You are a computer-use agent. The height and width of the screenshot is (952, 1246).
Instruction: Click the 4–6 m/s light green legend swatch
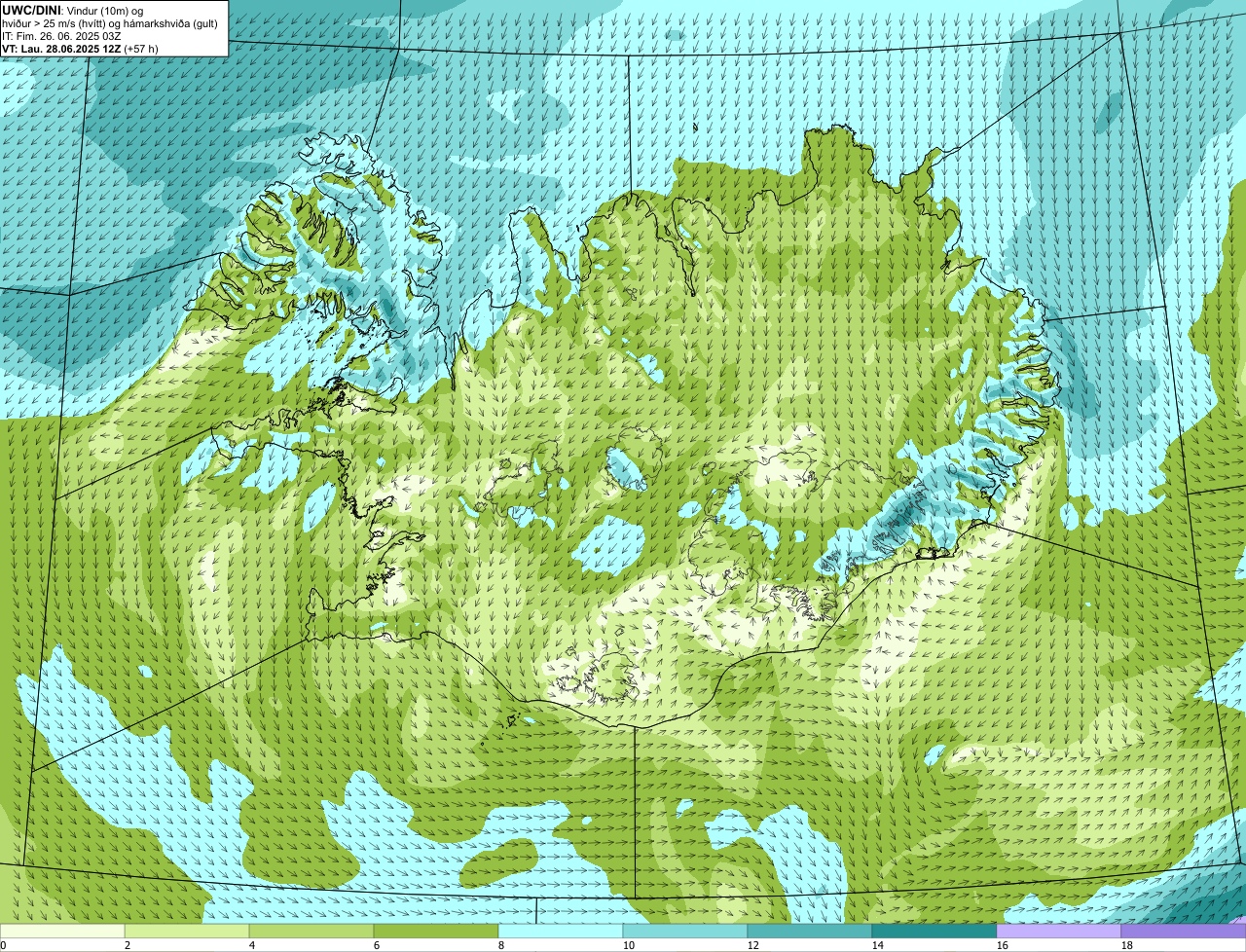tap(311, 932)
